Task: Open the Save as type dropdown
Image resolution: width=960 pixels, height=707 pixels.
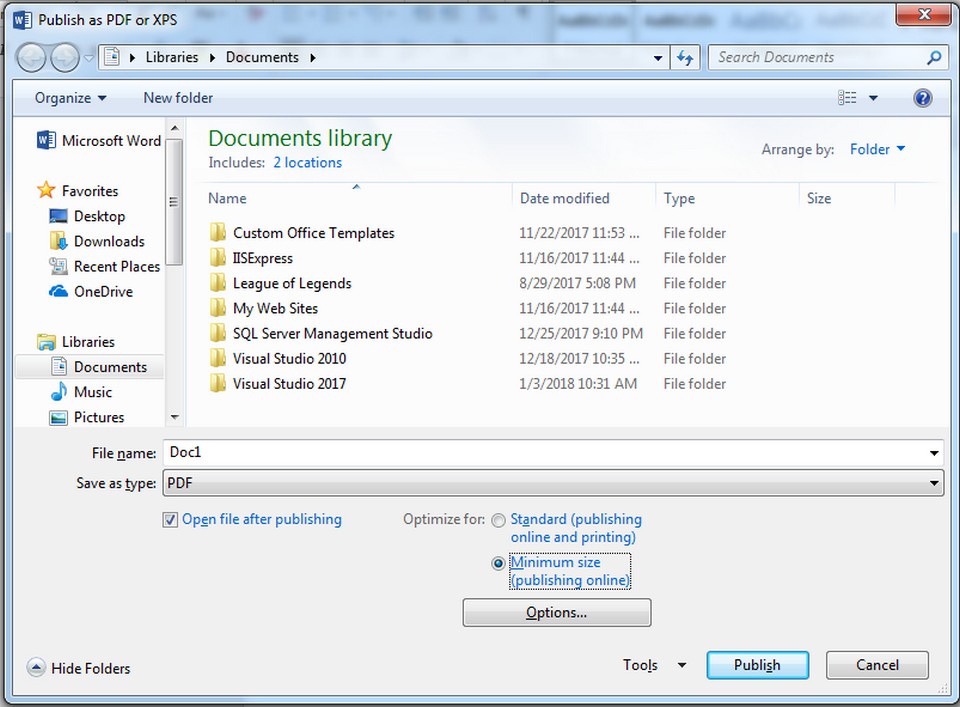Action: [935, 483]
